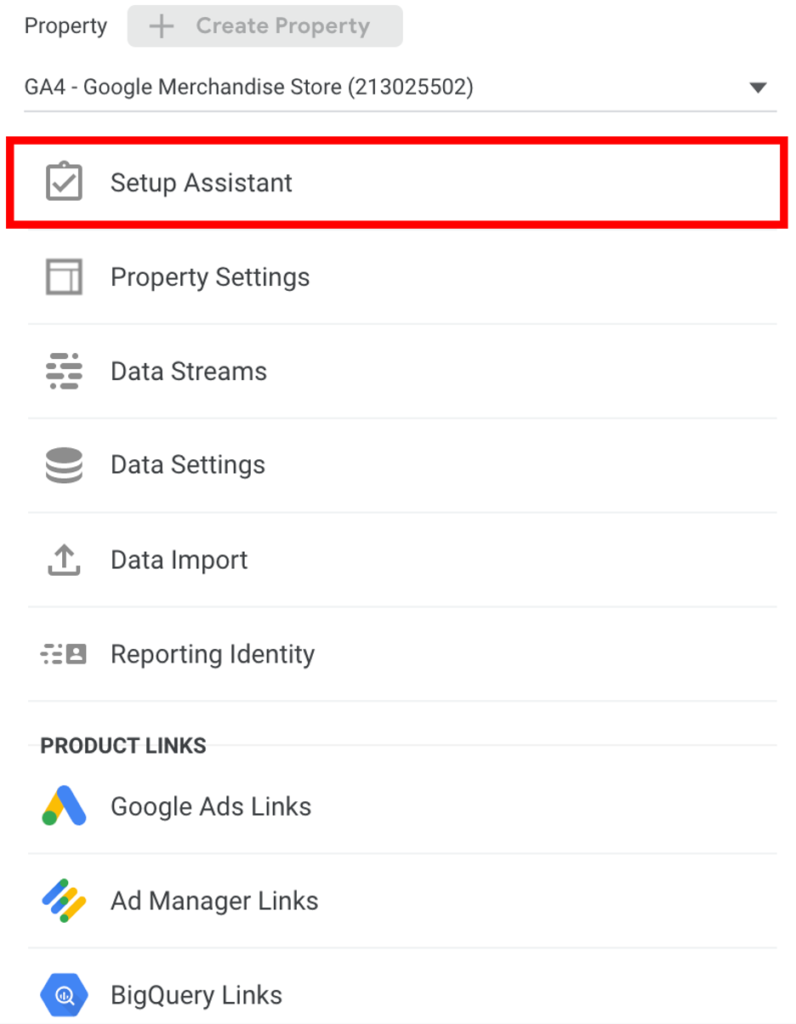Open the property selector dropdown arrow

tap(759, 87)
